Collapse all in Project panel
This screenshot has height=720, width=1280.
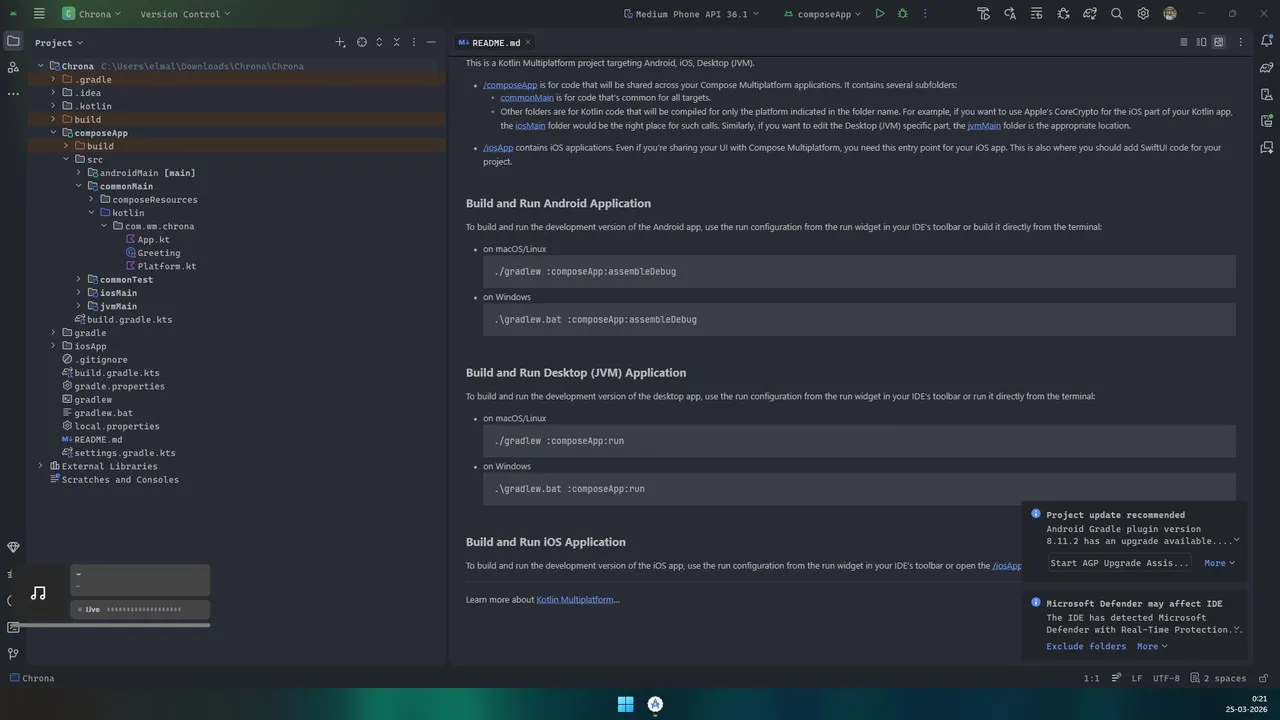(x=397, y=42)
